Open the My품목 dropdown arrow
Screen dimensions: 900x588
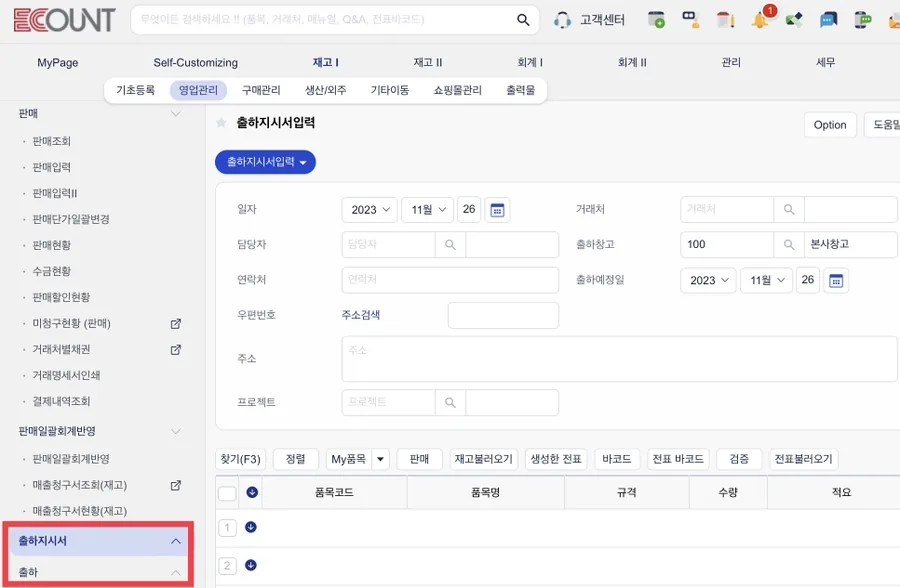380,459
